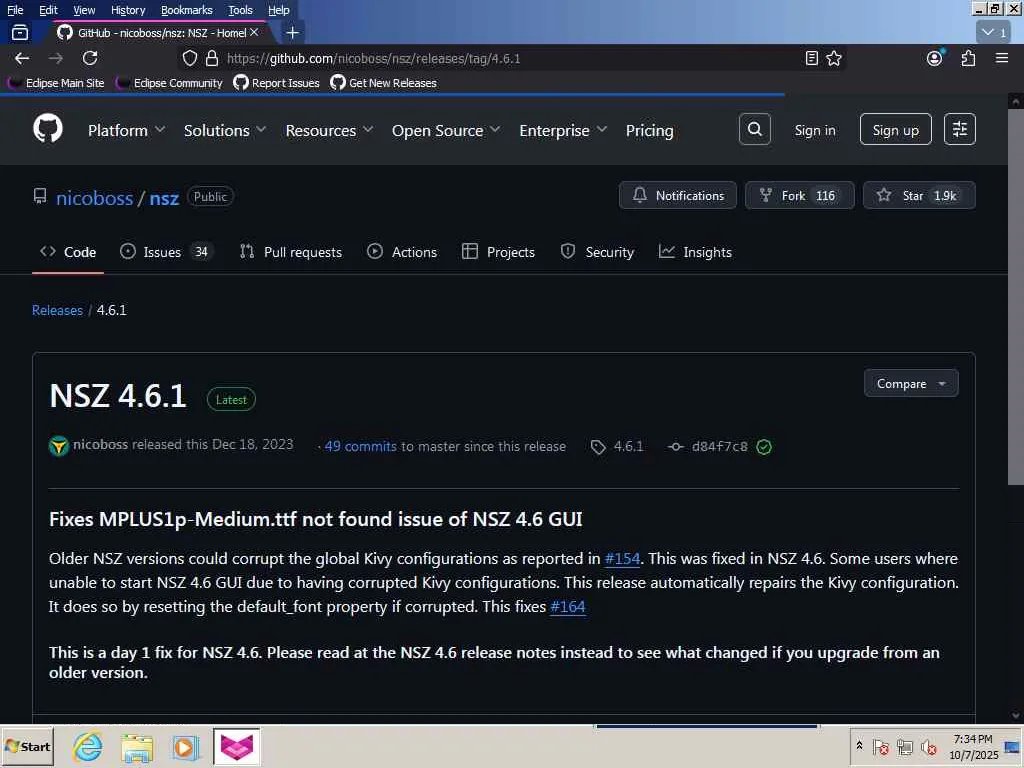Switch to the Security tab

[x=597, y=252]
